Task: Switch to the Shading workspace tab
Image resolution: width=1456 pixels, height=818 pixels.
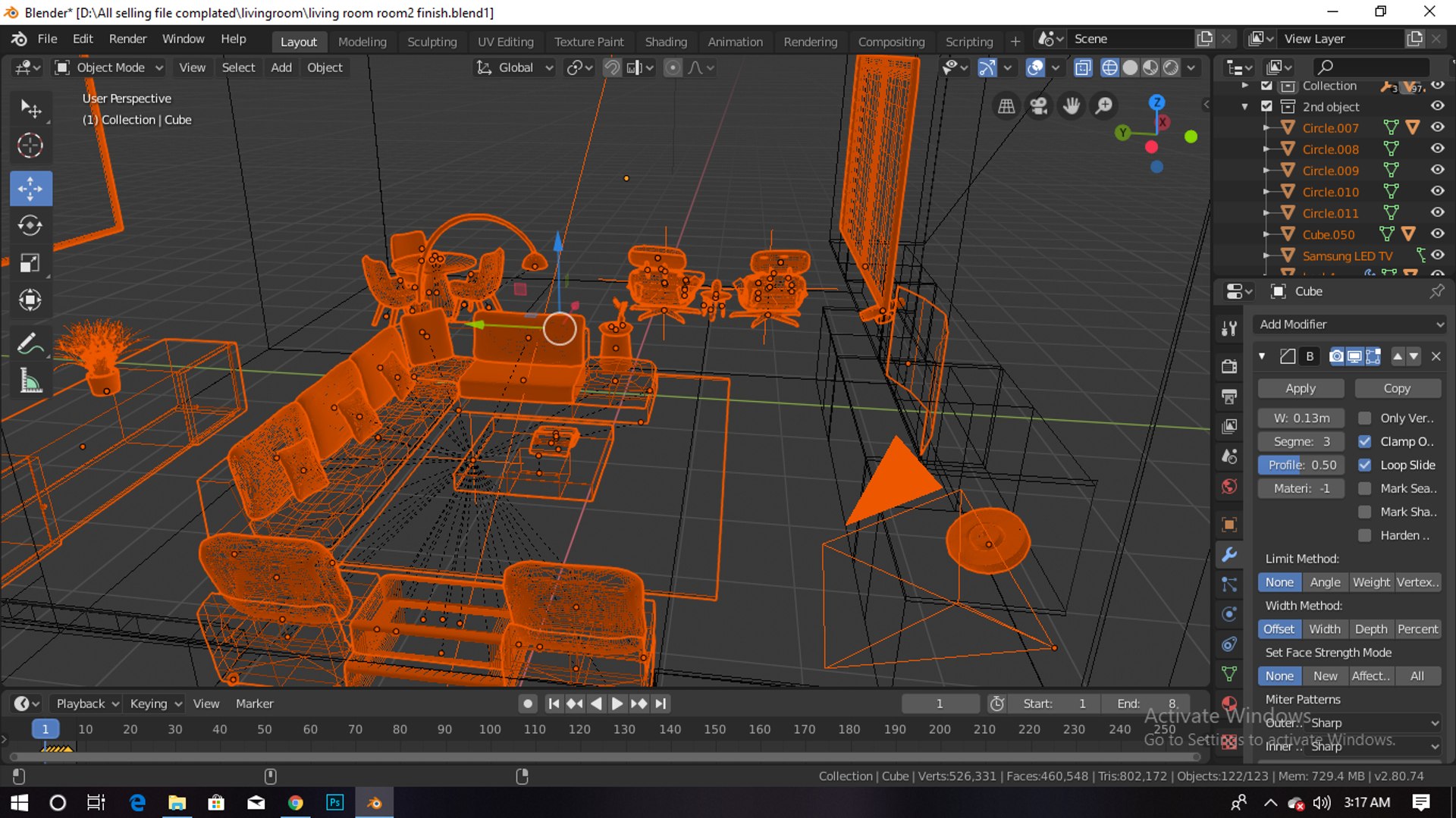Action: pos(665,42)
